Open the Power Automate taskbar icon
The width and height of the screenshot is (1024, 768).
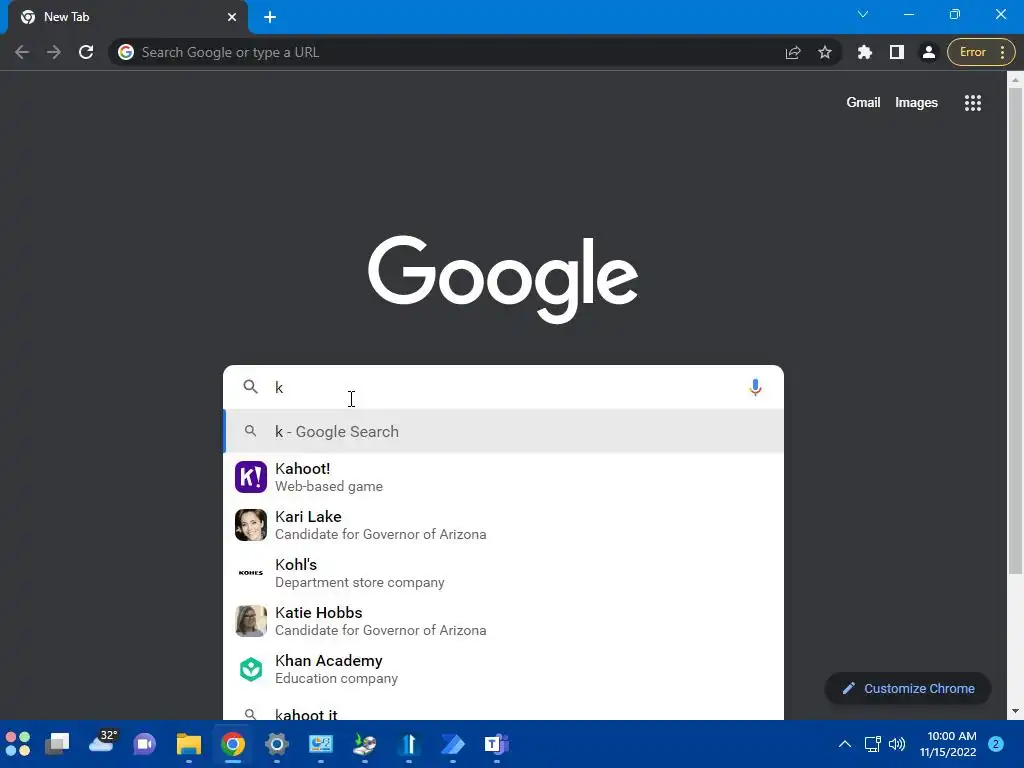[x=453, y=744]
